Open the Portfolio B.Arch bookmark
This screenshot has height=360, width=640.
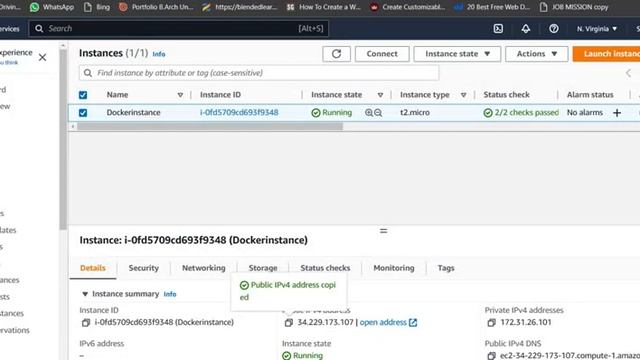[x=156, y=7]
